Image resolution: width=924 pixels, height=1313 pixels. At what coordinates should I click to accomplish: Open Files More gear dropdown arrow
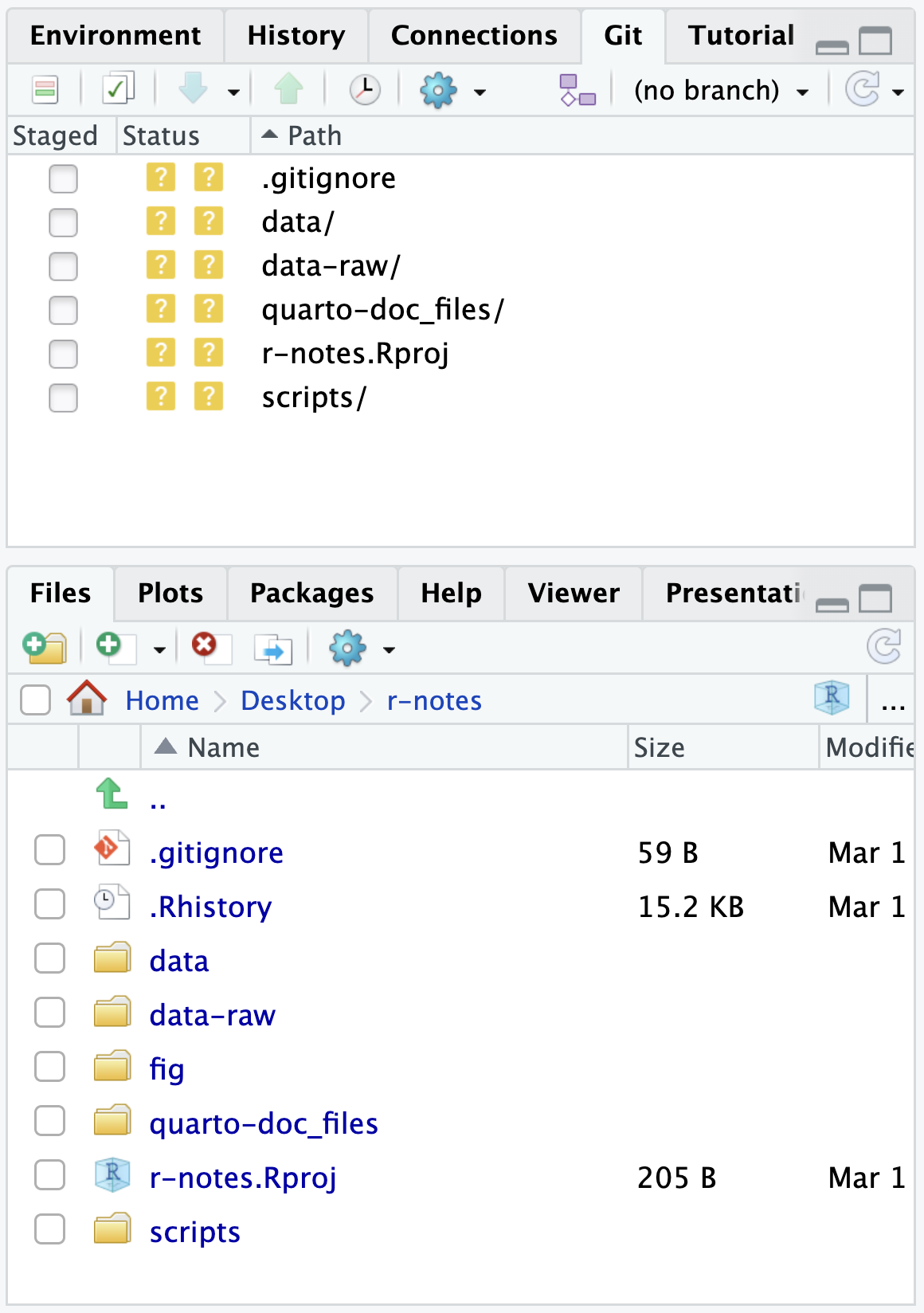[389, 650]
